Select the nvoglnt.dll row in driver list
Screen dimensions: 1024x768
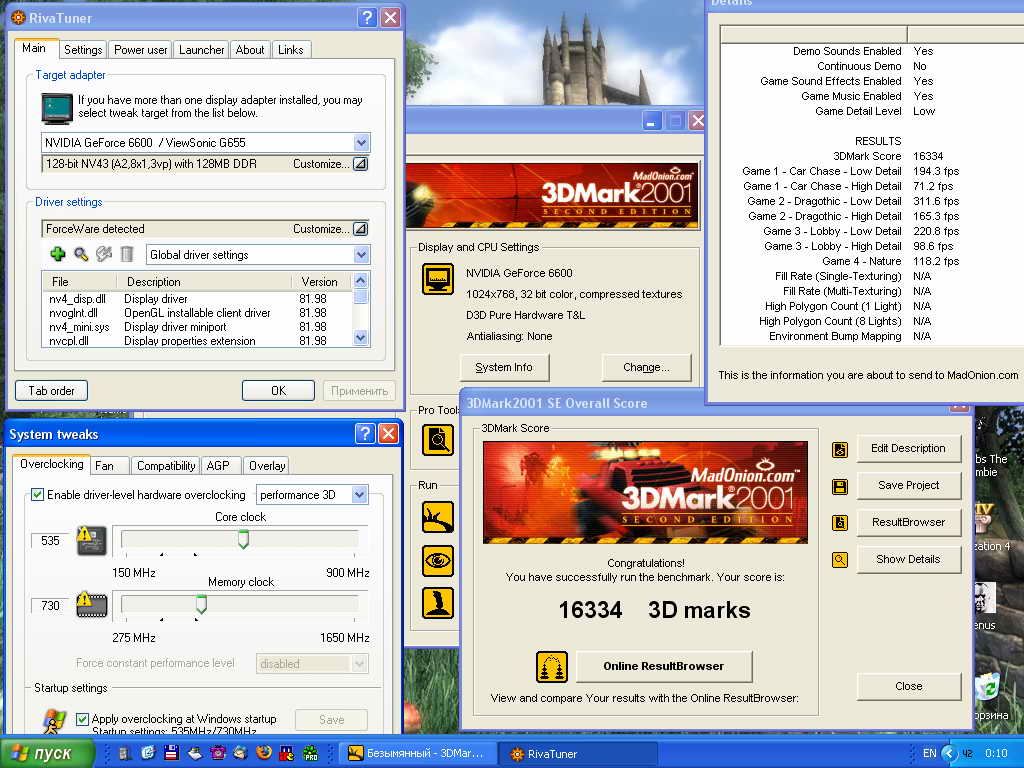click(197, 313)
